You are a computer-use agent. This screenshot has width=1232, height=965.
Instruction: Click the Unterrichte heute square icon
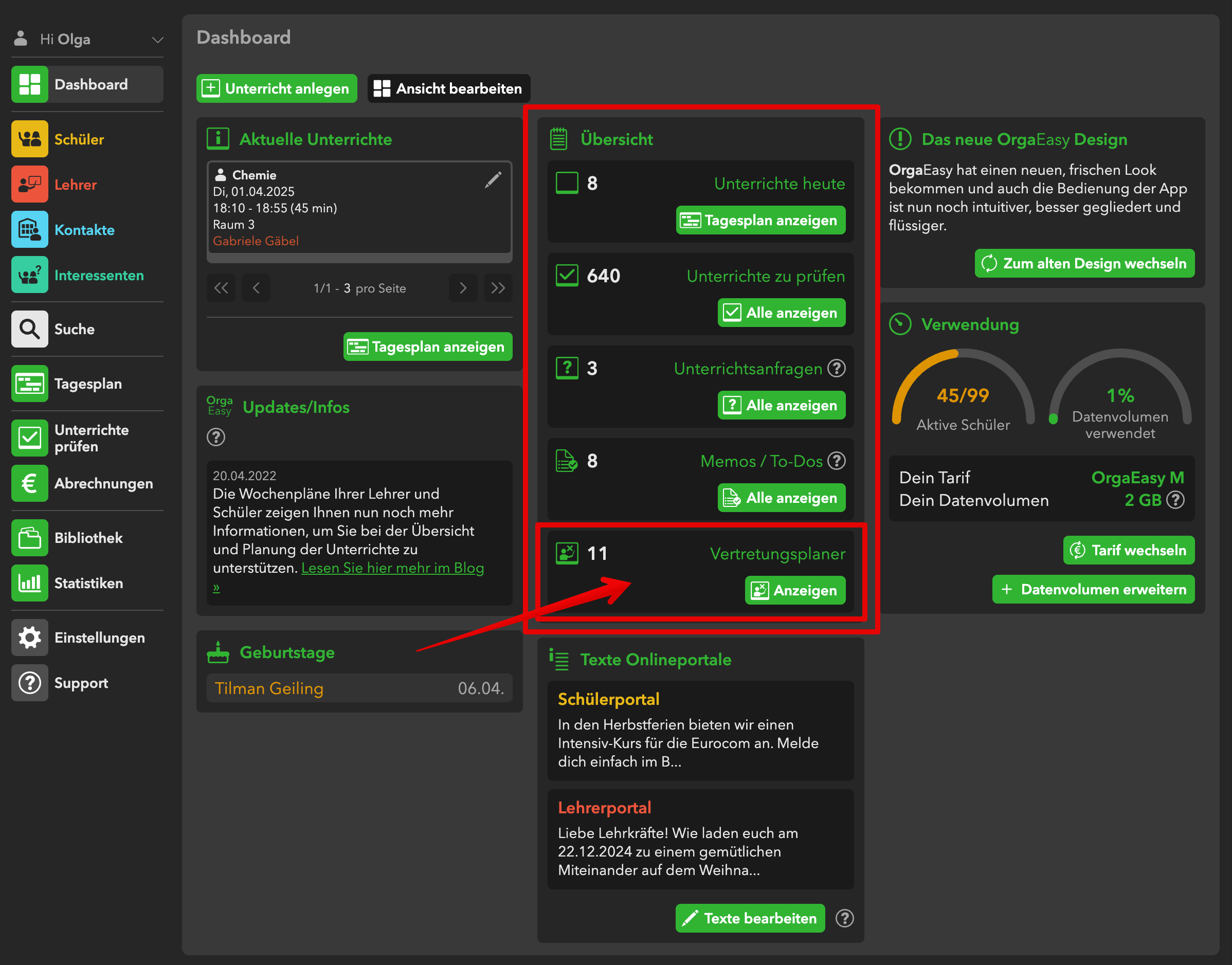point(567,183)
